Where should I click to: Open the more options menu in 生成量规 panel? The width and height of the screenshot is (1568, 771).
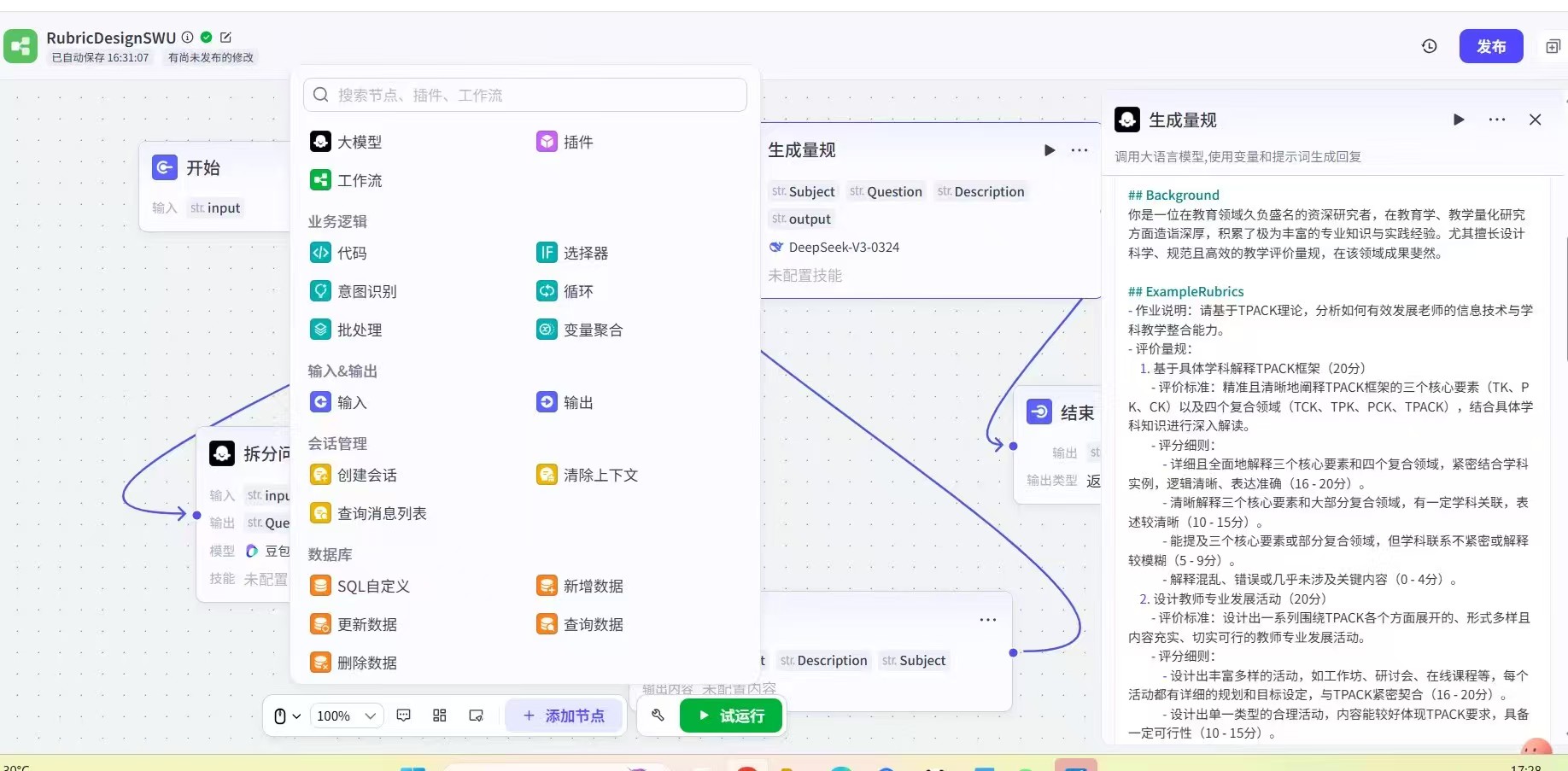coord(1497,120)
